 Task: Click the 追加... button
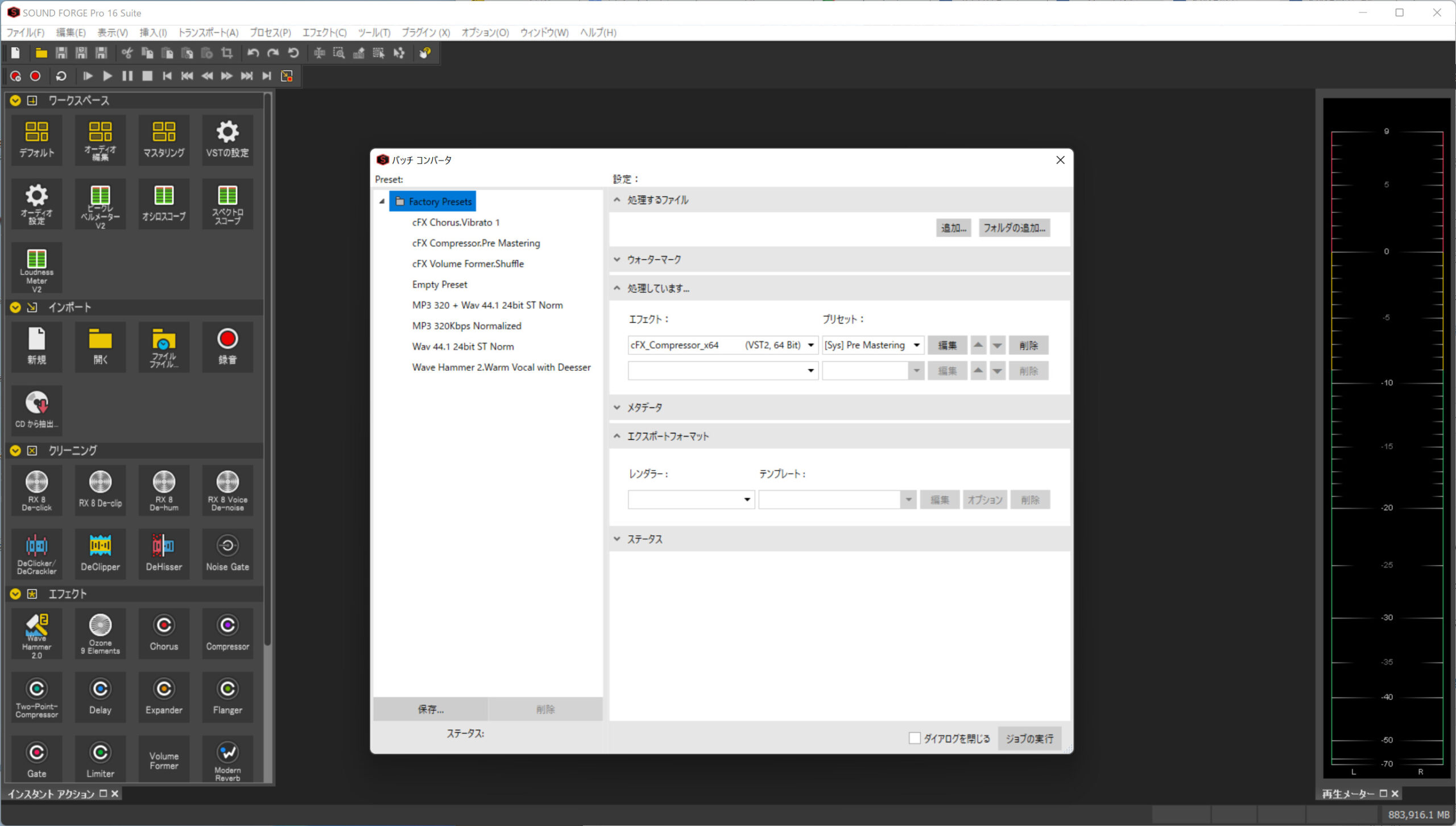pyautogui.click(x=953, y=228)
